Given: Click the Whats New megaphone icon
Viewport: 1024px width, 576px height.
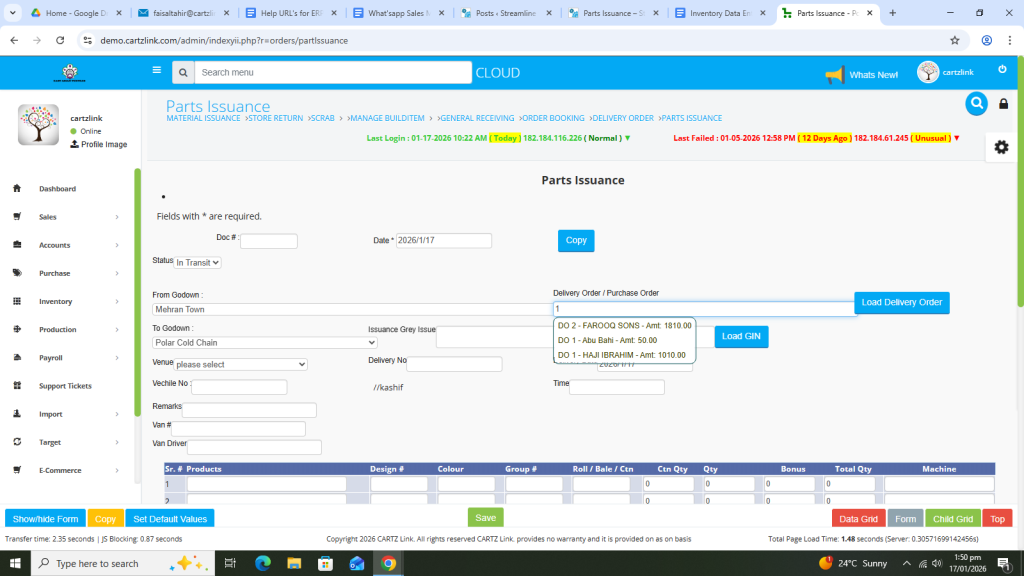Looking at the screenshot, I should (x=834, y=75).
